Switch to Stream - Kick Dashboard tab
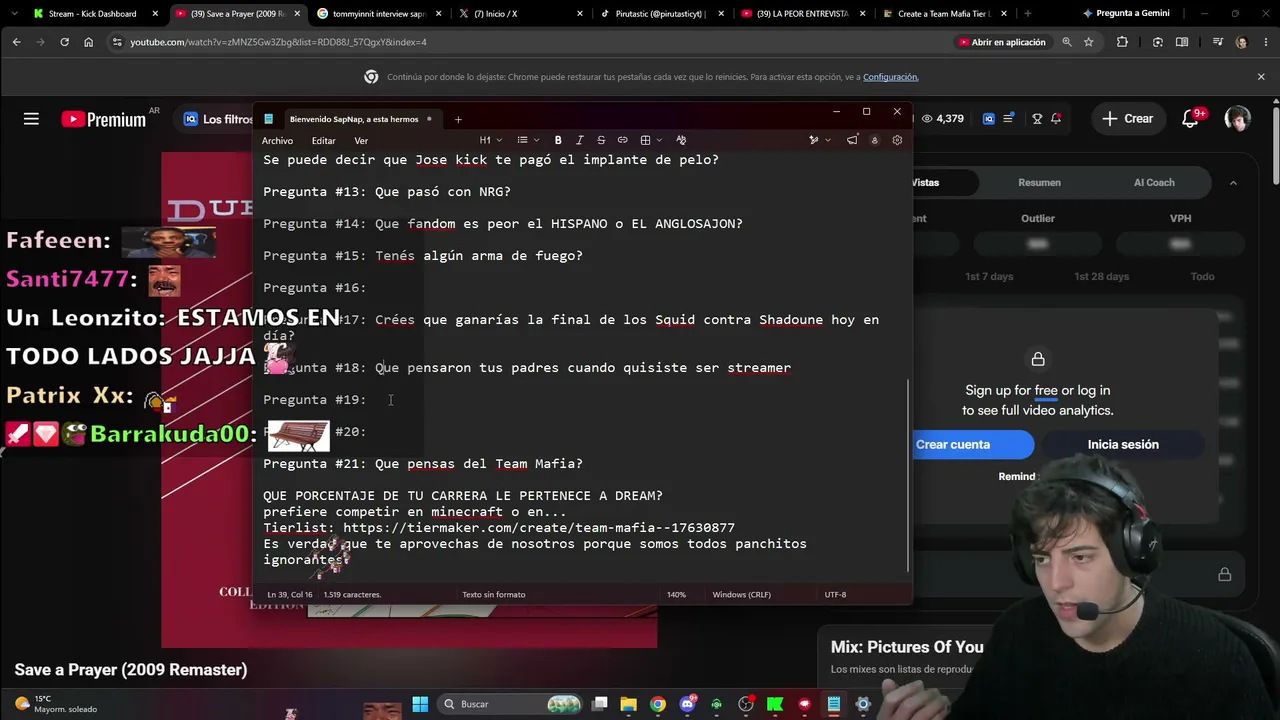 [92, 14]
